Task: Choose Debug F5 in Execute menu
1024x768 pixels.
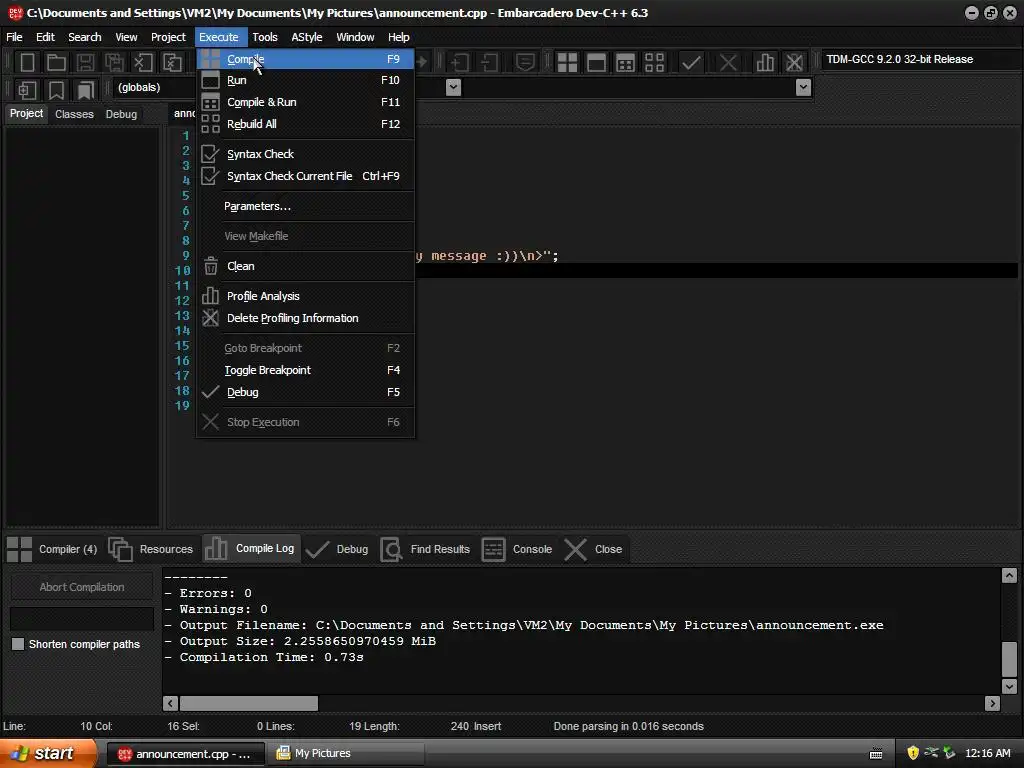Action: pyautogui.click(x=305, y=392)
